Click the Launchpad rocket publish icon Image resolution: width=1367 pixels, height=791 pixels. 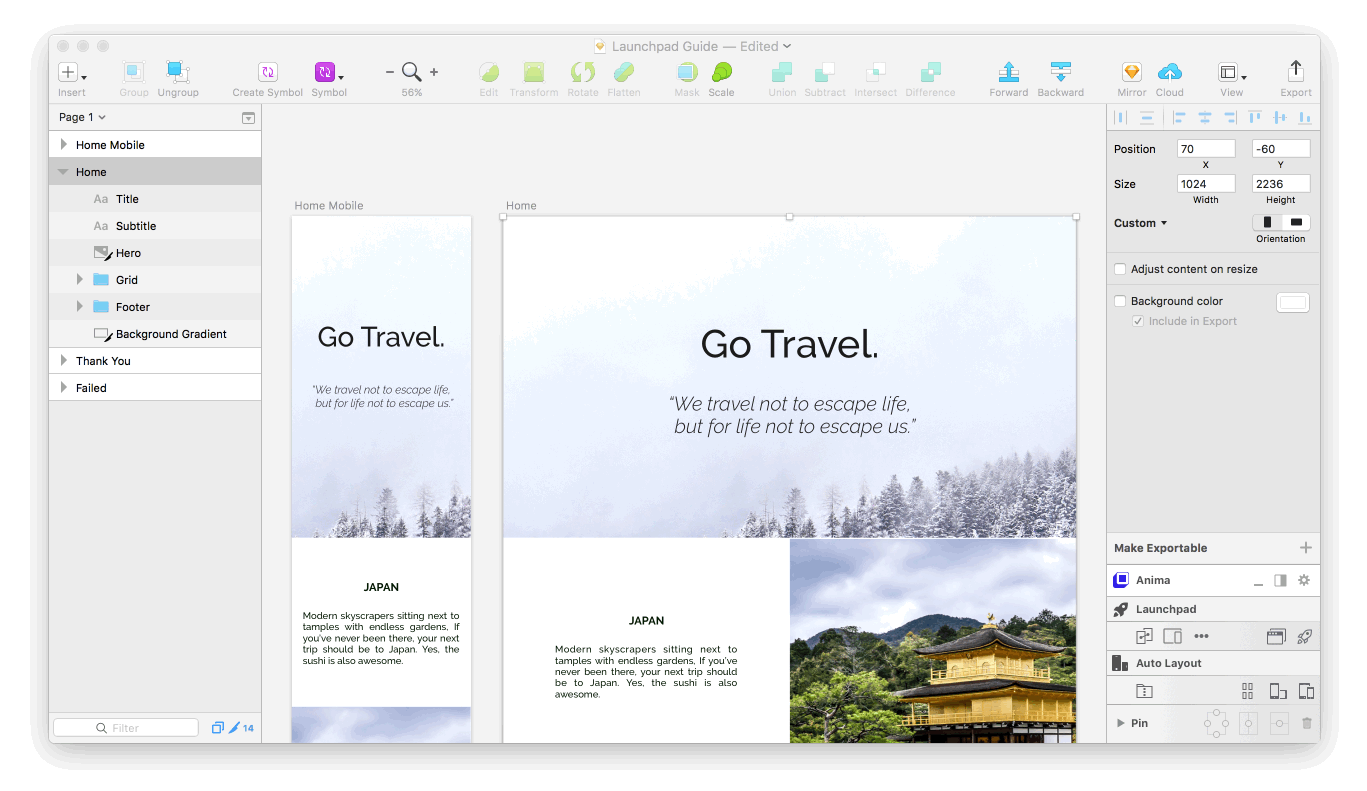[x=1303, y=636]
